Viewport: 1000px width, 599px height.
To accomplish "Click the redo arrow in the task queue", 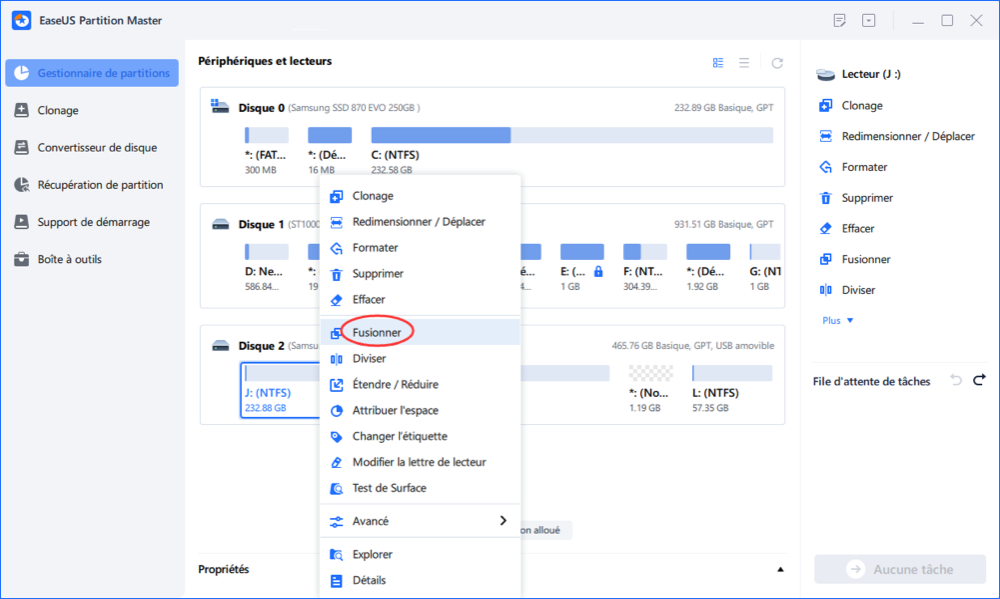I will pyautogui.click(x=979, y=380).
